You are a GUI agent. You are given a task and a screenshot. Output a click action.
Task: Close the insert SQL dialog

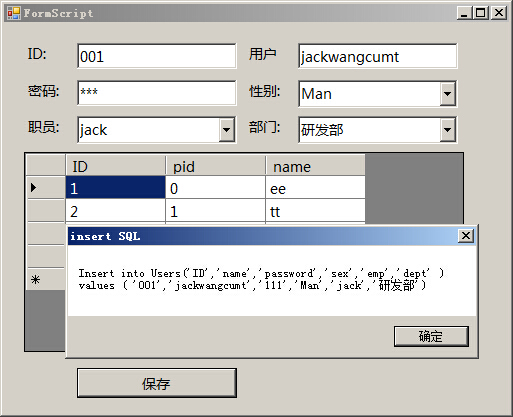pyautogui.click(x=466, y=236)
